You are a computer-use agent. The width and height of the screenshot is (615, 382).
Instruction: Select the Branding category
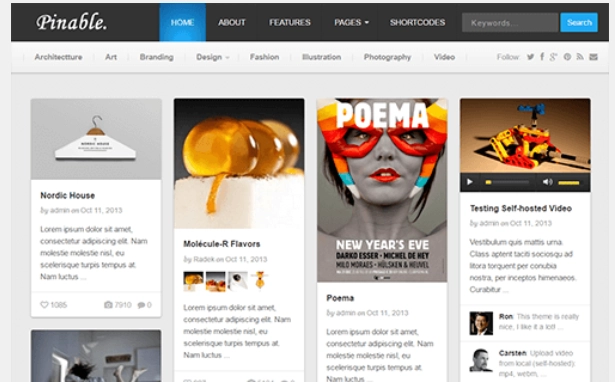(x=156, y=57)
